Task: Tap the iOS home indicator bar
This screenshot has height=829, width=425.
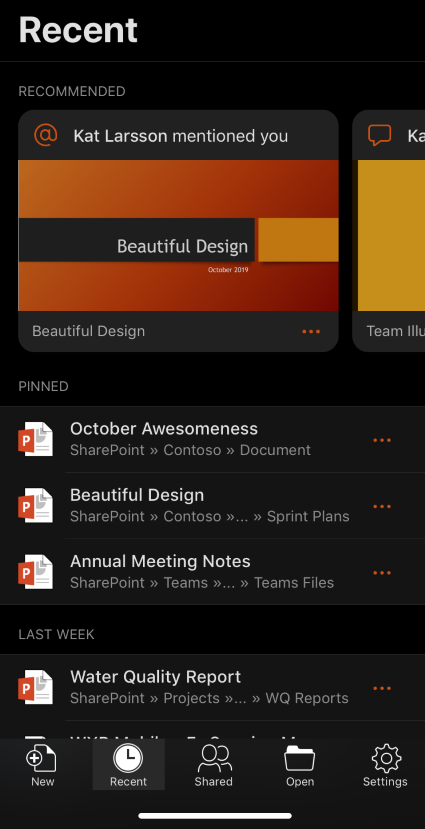Action: click(215, 816)
